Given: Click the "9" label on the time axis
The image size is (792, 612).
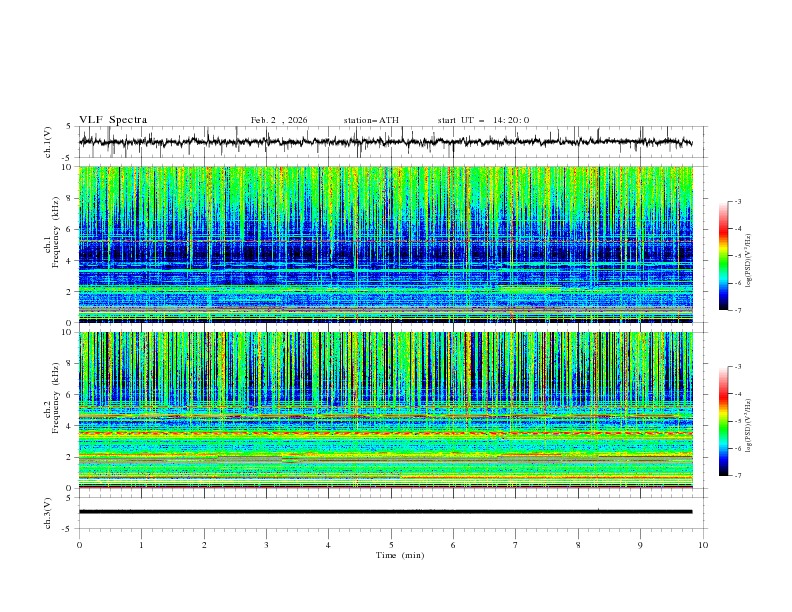Looking at the screenshot, I should tap(640, 545).
